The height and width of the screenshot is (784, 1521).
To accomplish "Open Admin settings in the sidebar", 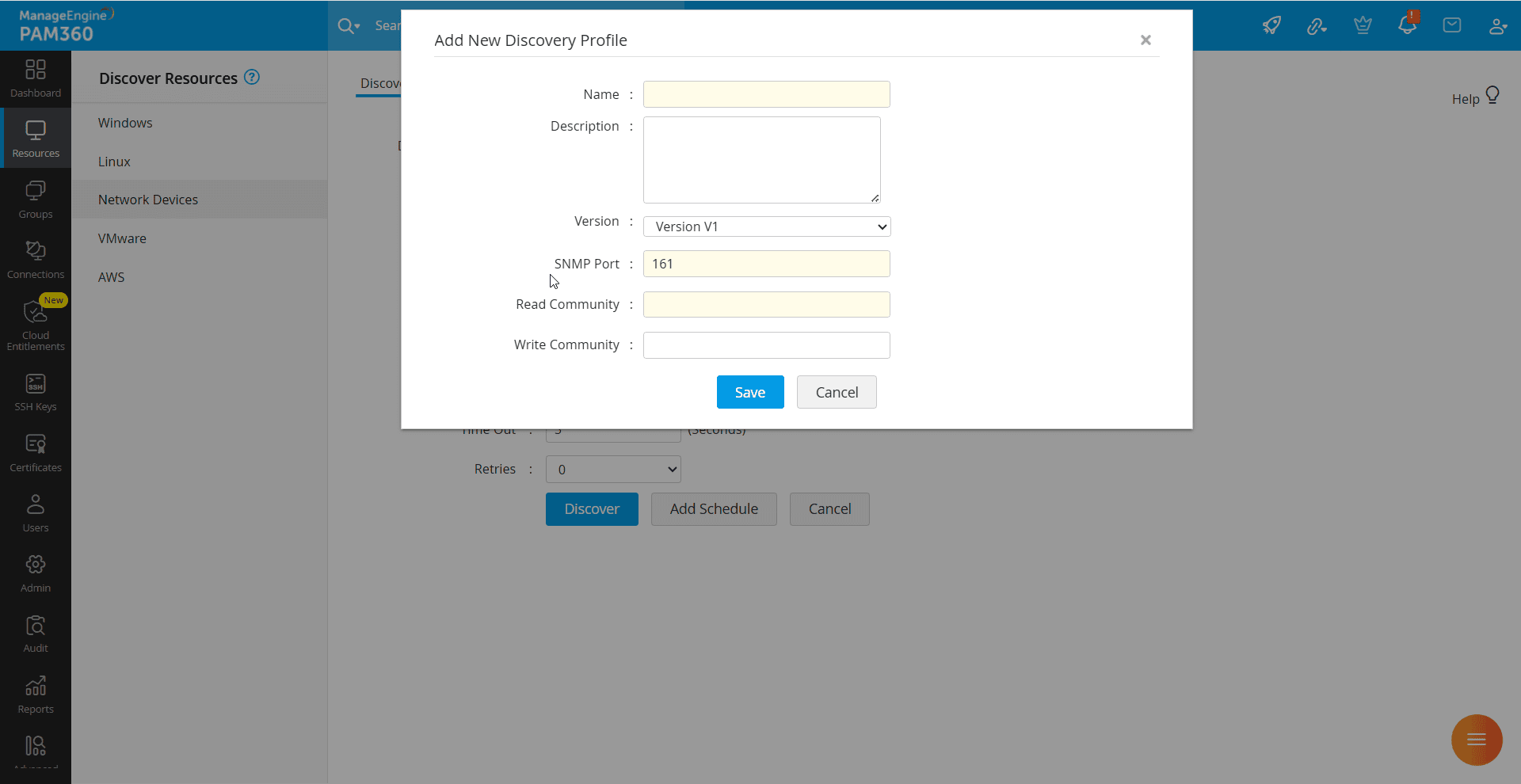I will [x=36, y=573].
